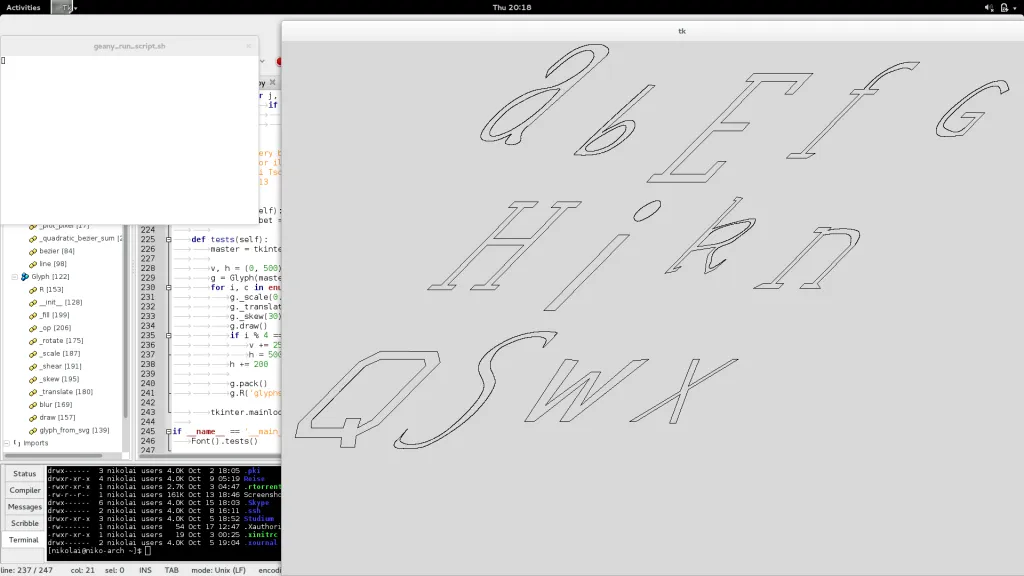
Task: Click the method icon beside _fill [199]
Action: click(33, 315)
